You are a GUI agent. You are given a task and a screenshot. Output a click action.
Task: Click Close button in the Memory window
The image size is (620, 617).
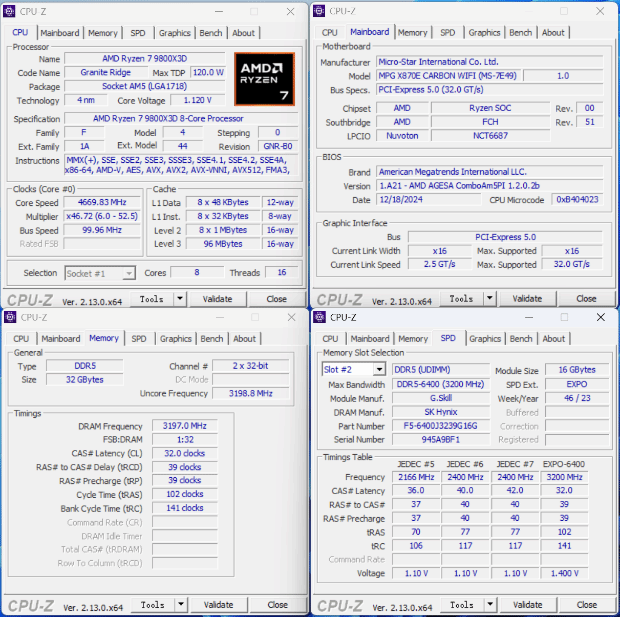tap(277, 605)
